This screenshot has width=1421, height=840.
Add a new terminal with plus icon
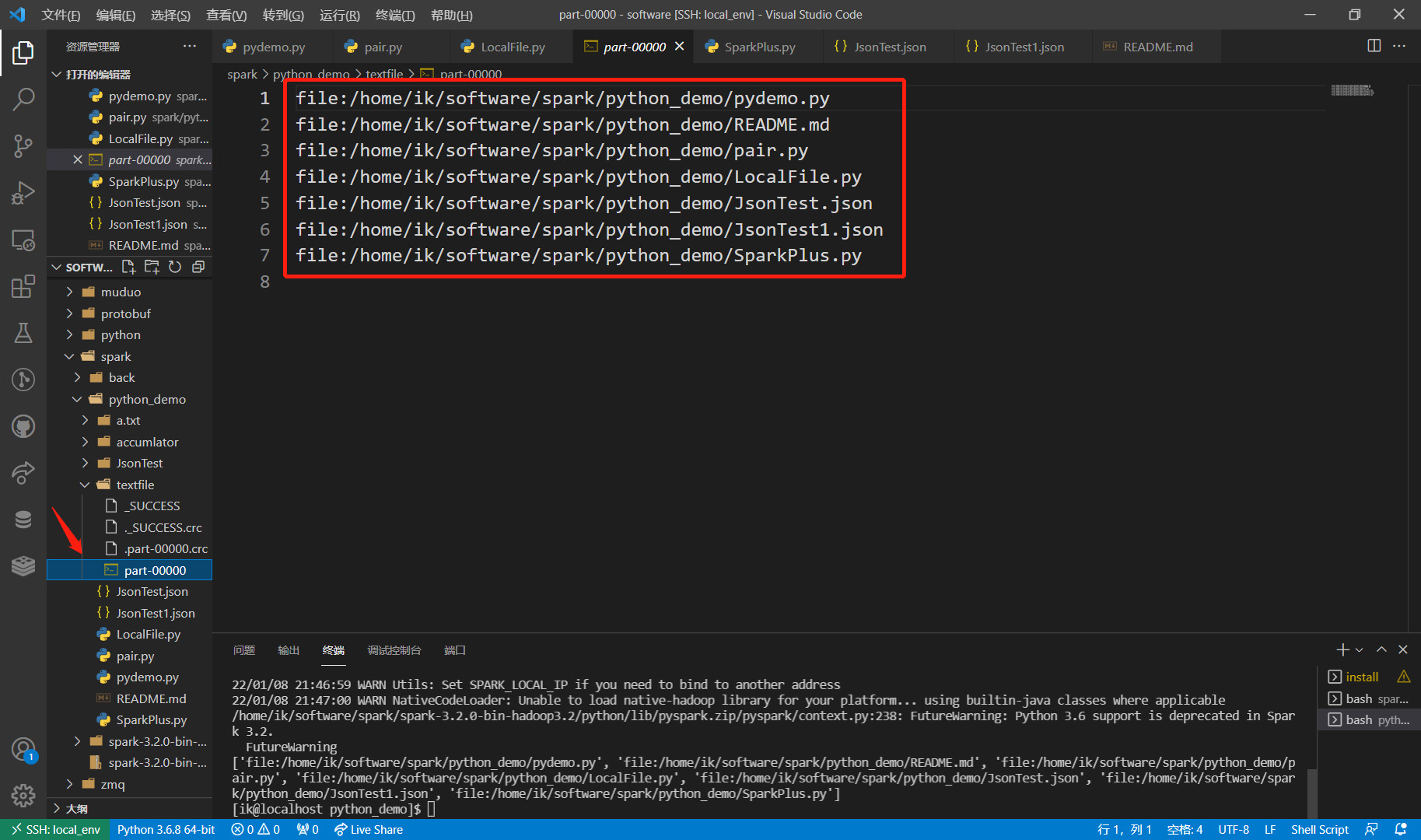(1342, 649)
